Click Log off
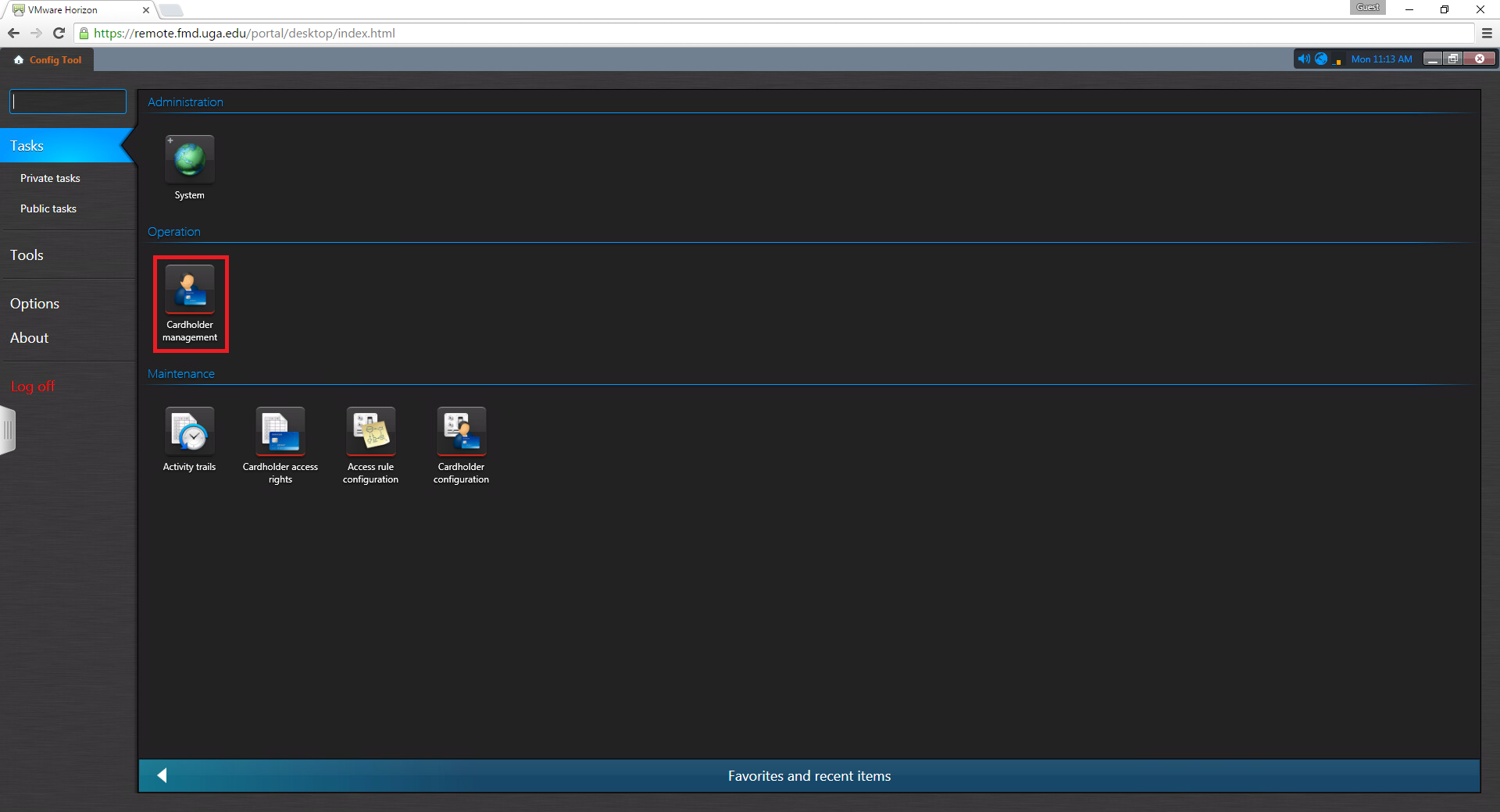 33,386
